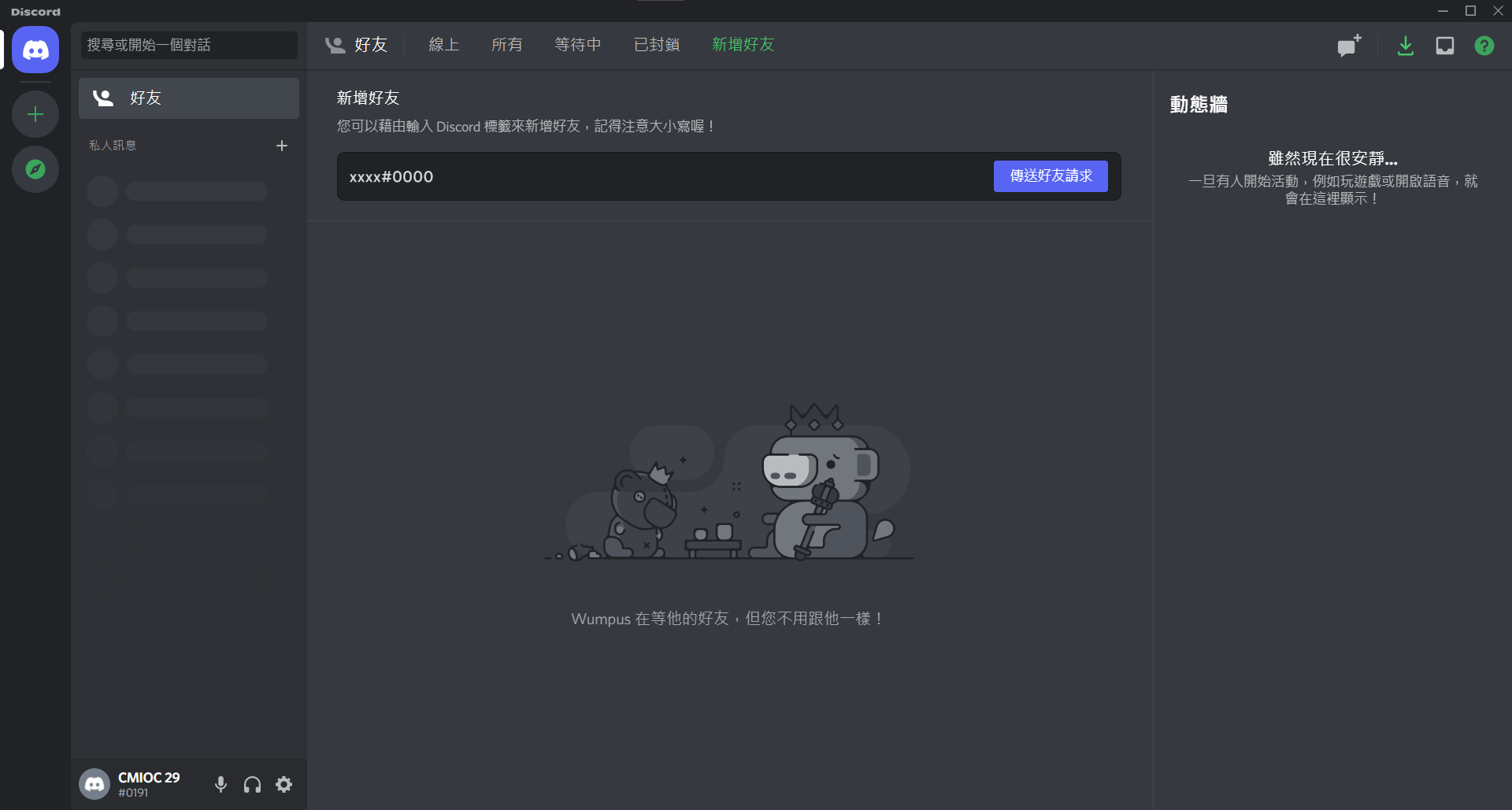Mute the microphone
Image resolution: width=1512 pixels, height=810 pixels.
(221, 784)
